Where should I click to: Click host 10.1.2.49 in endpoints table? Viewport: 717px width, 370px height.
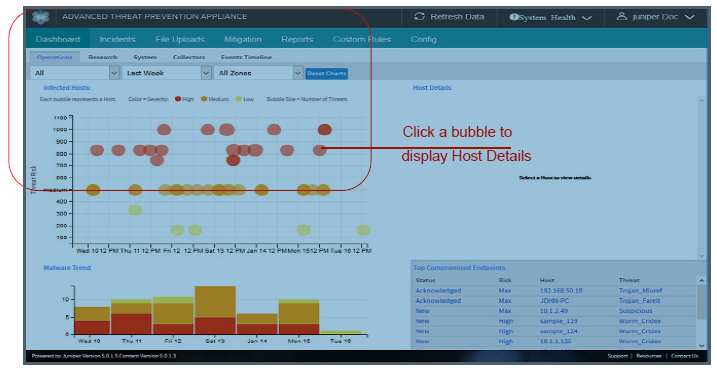point(554,311)
